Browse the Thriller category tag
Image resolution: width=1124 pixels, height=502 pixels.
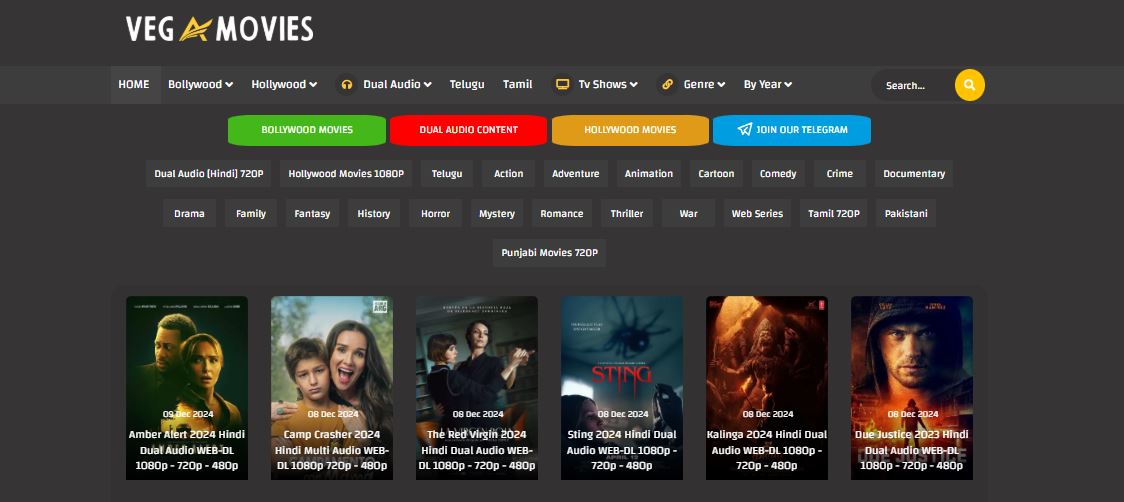pyautogui.click(x=627, y=214)
